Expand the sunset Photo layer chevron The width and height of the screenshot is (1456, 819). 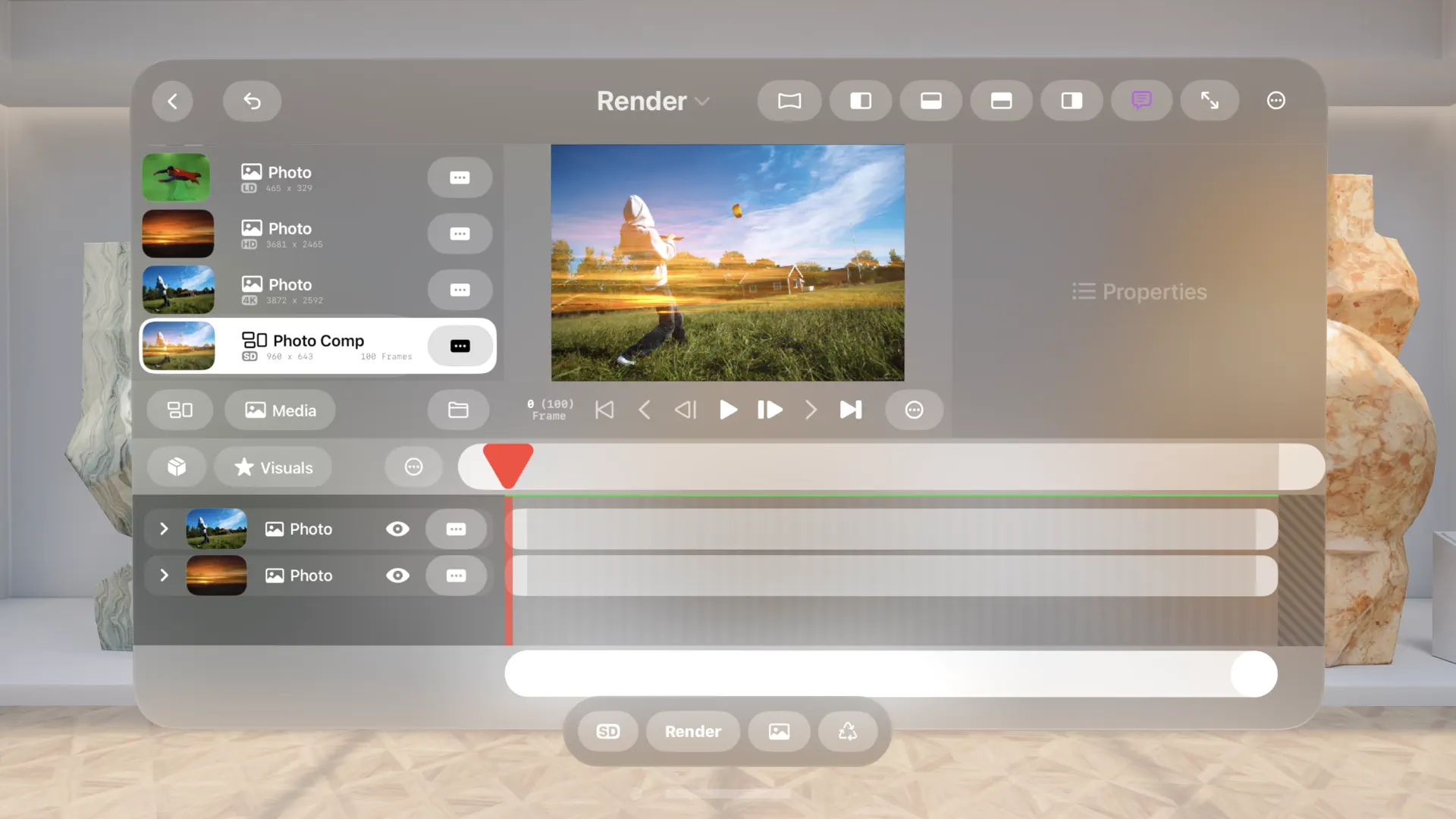164,576
